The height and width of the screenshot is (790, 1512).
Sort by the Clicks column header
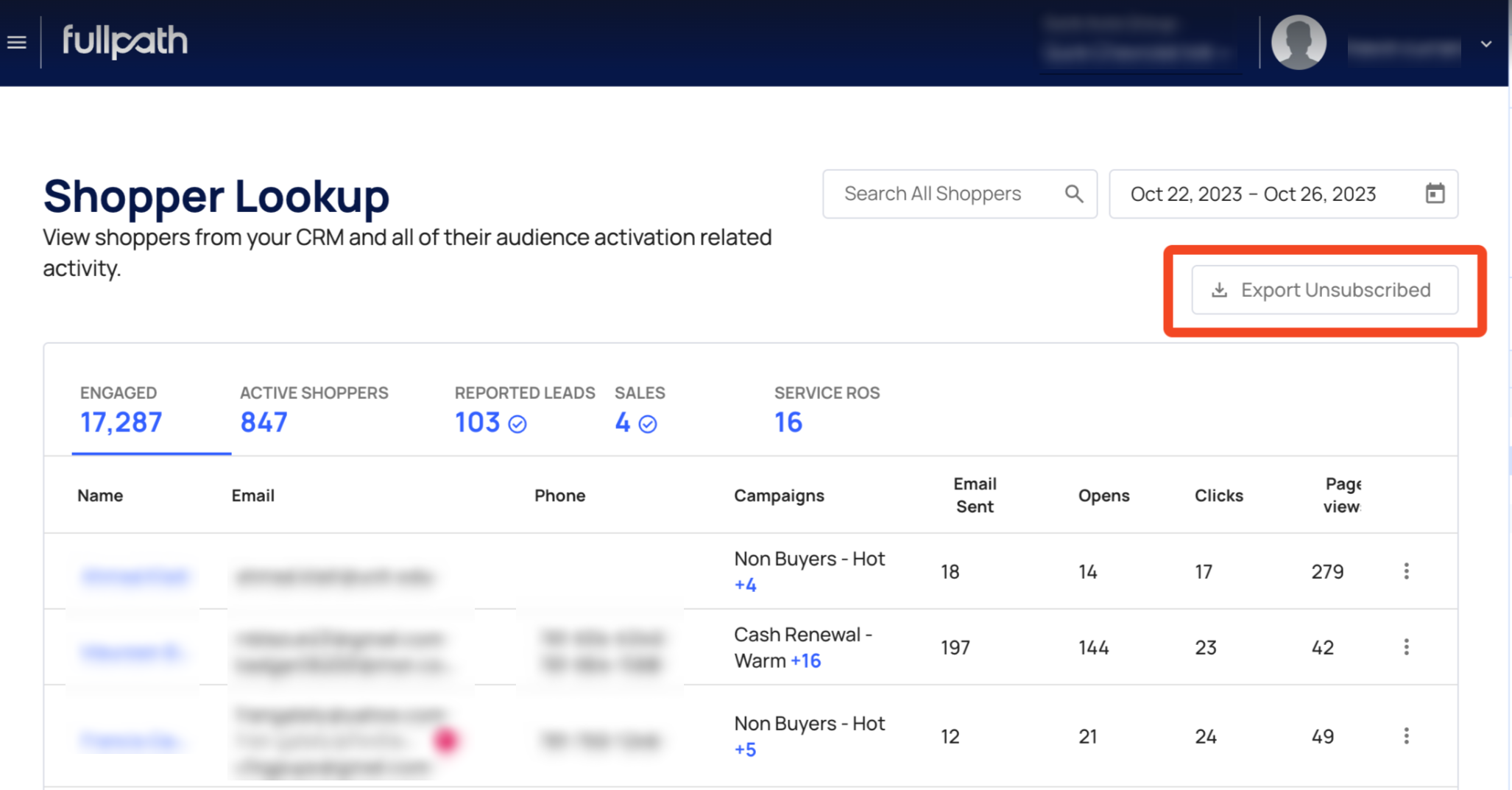coord(1218,495)
